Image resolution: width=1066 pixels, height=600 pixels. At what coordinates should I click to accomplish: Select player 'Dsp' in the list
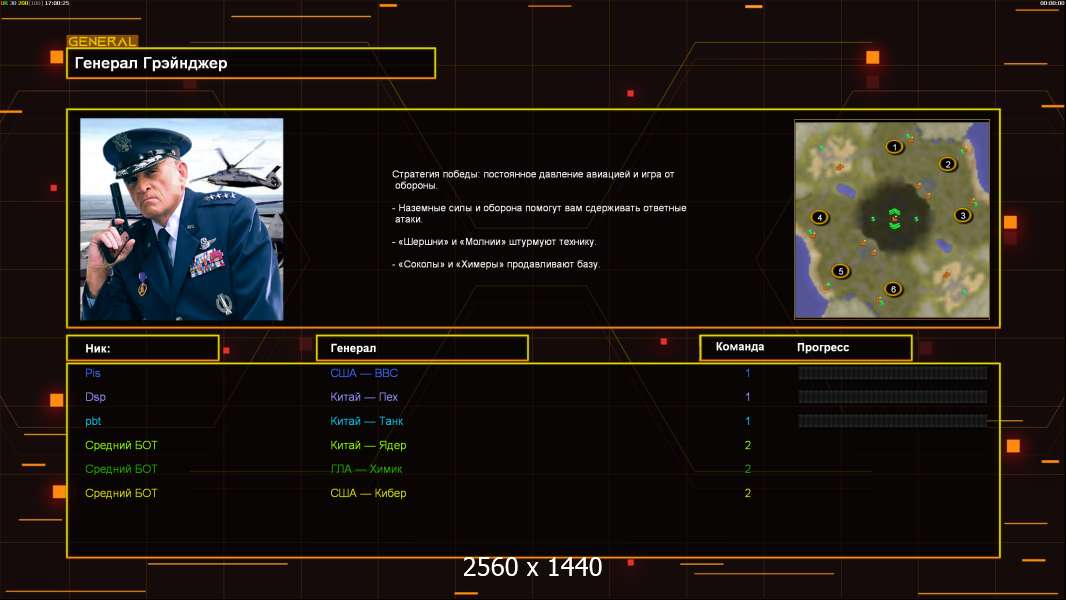[94, 397]
